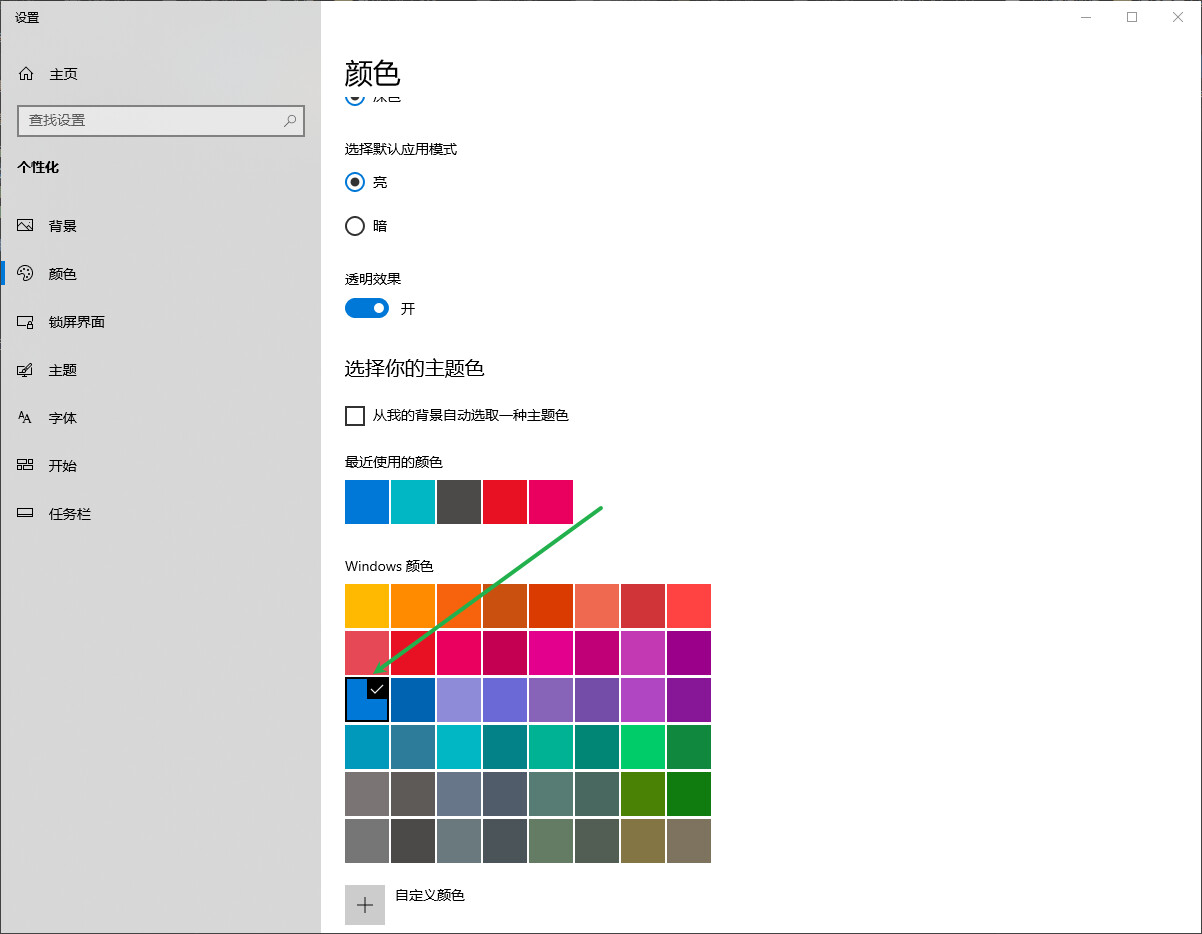Open the 主题 brush icon

26,370
